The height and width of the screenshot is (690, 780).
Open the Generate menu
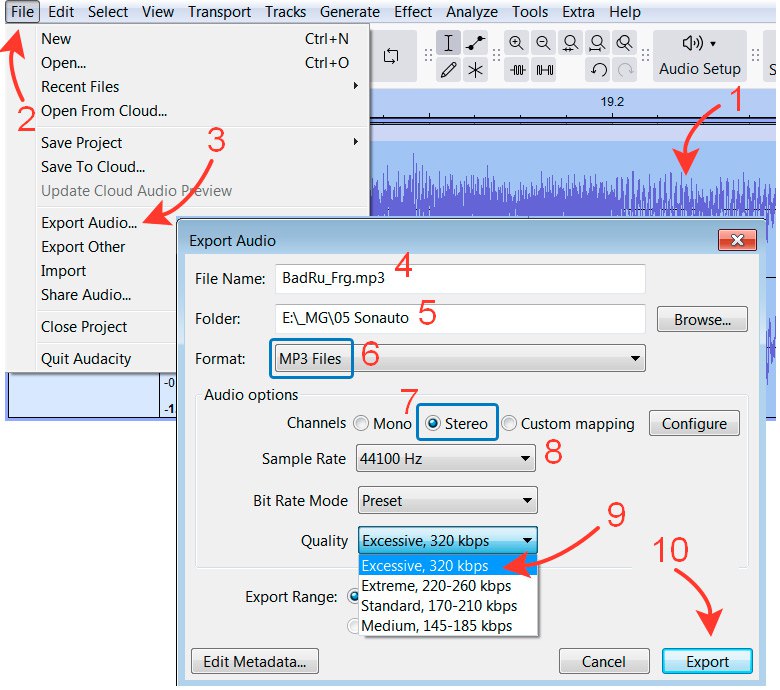(350, 11)
